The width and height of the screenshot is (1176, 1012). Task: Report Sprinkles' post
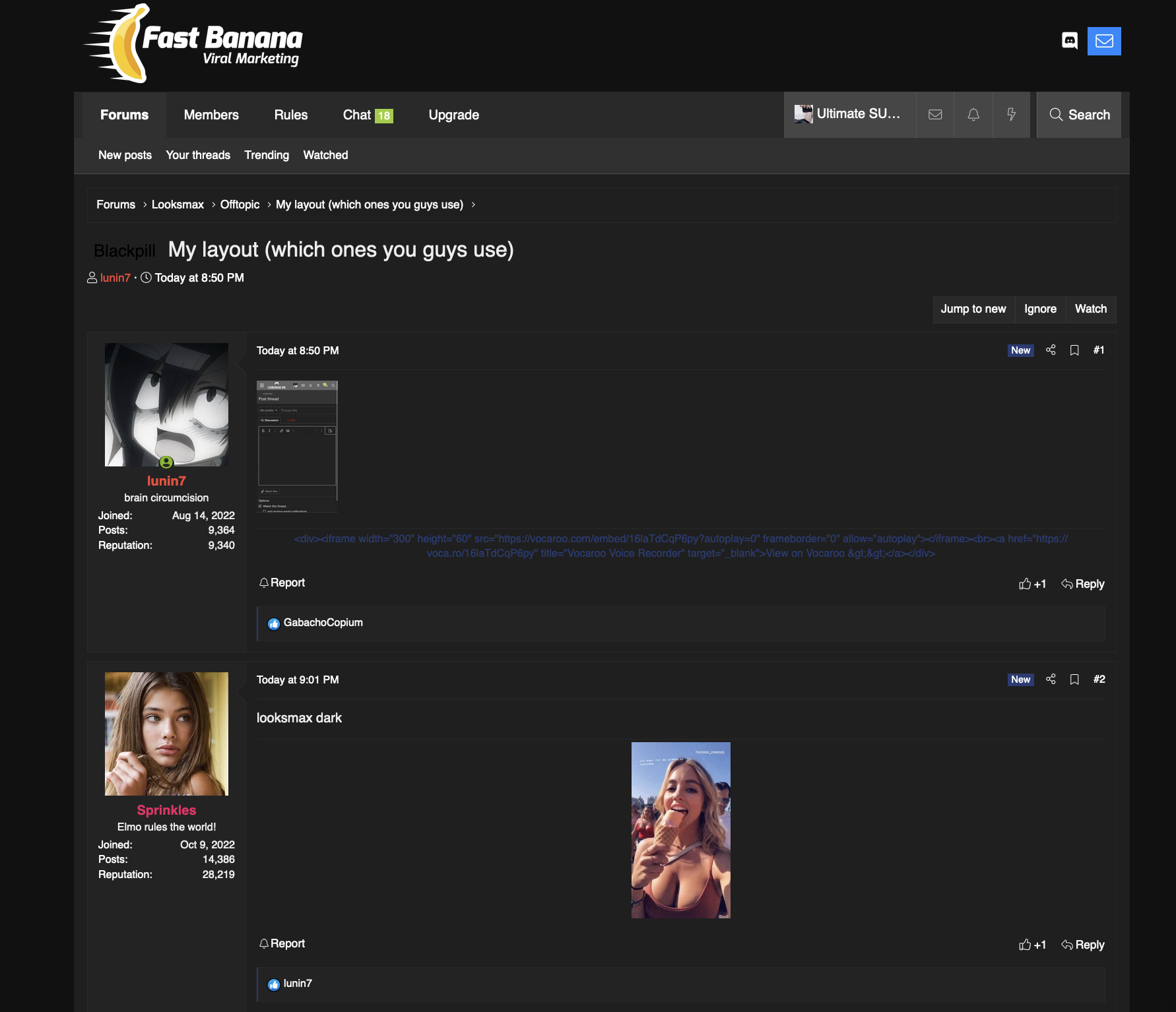coord(282,943)
